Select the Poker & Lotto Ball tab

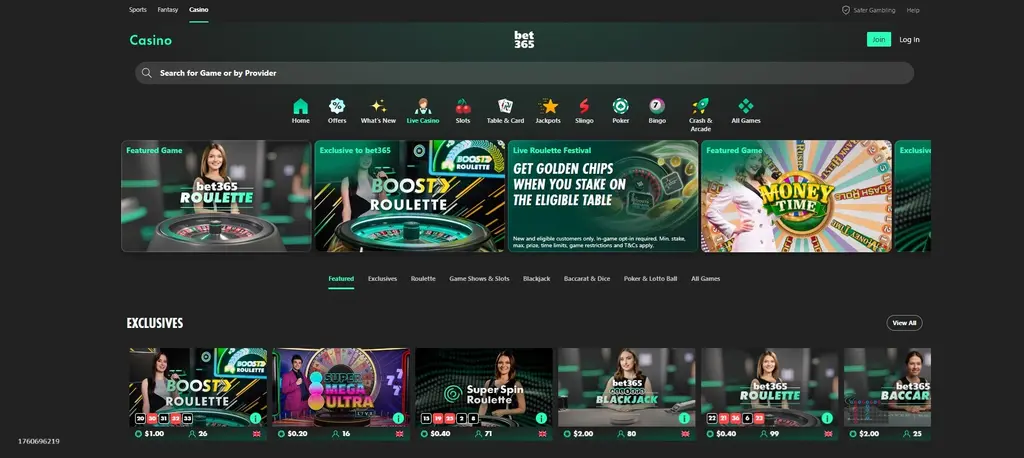(650, 279)
